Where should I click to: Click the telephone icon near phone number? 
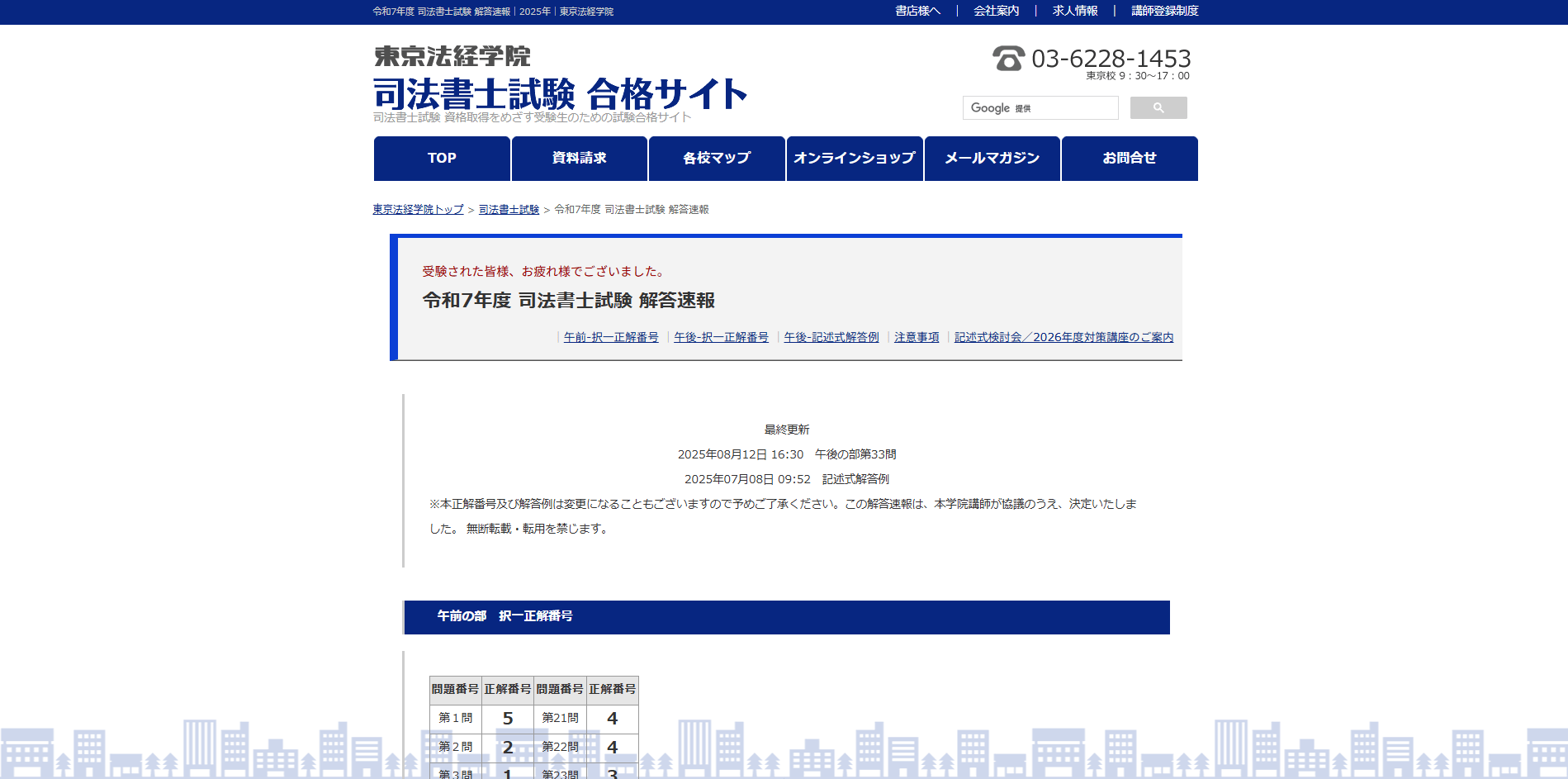(1008, 59)
